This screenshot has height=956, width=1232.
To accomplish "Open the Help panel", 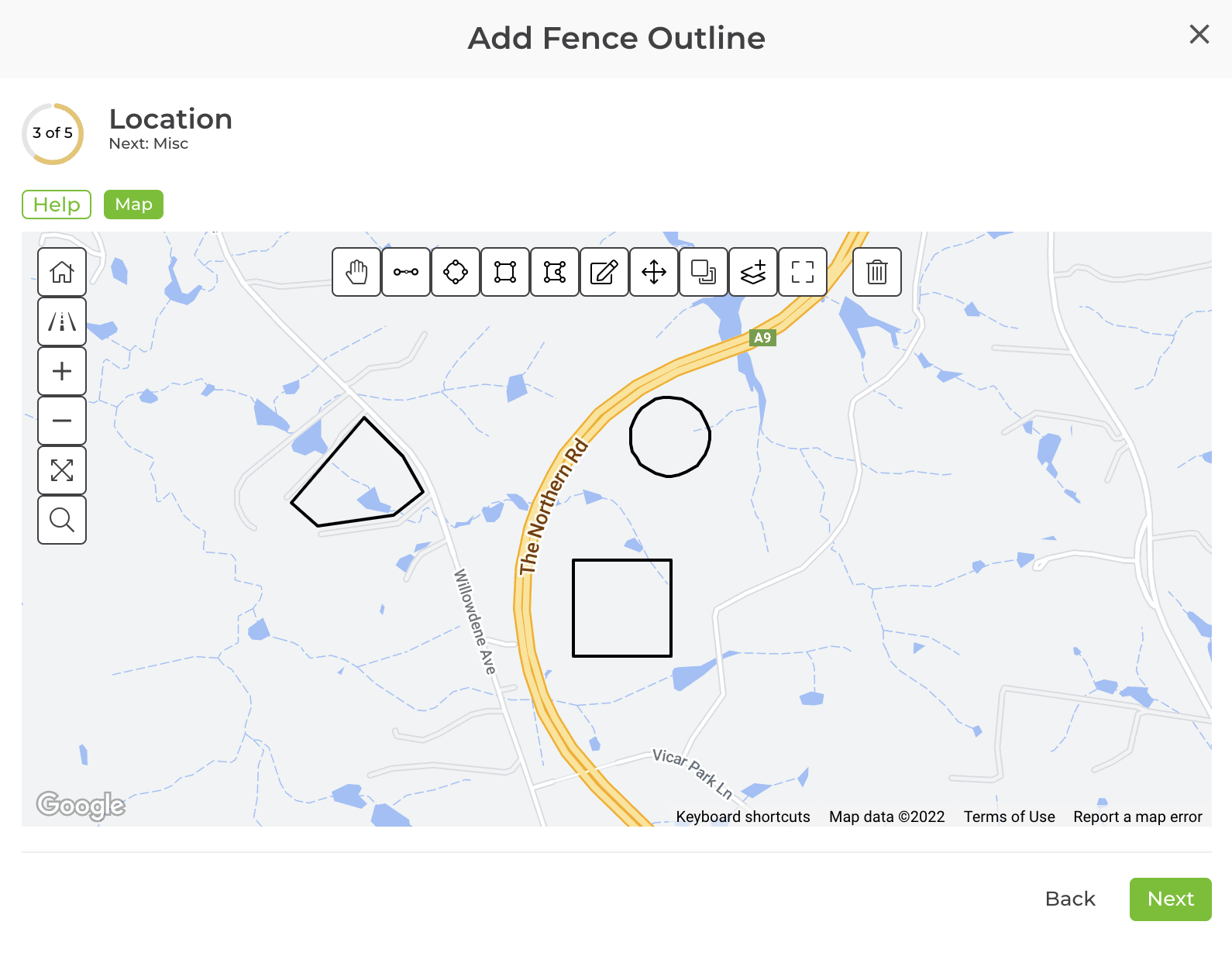I will point(56,205).
